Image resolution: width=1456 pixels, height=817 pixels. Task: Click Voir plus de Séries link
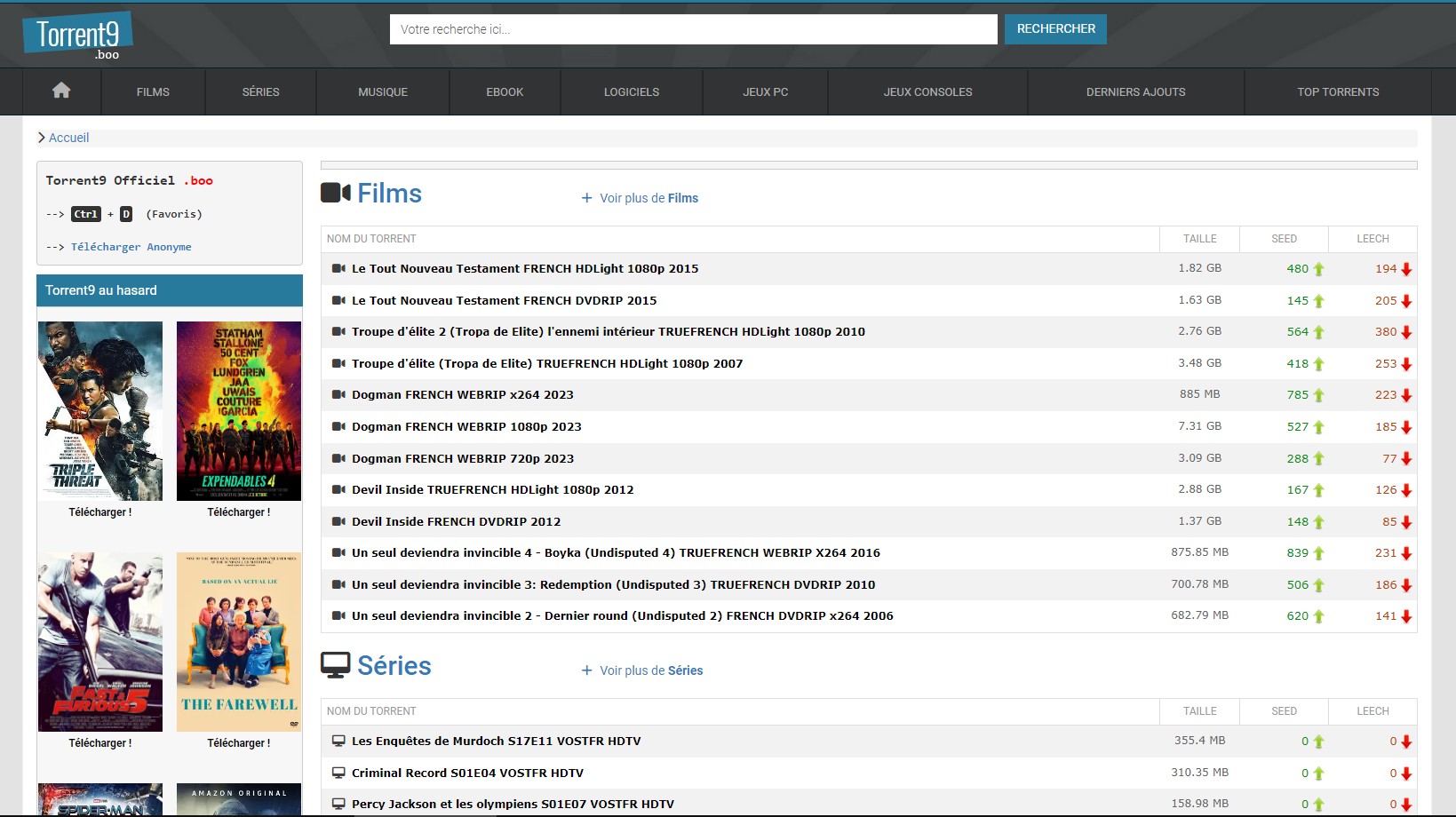tap(651, 670)
